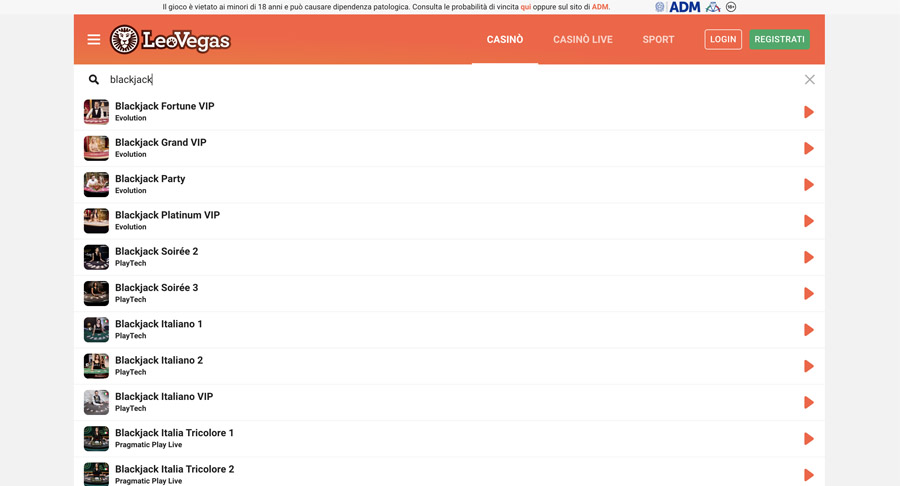Viewport: 900px width, 486px height.
Task: Click the ADM logo in top bar
Action: [685, 7]
